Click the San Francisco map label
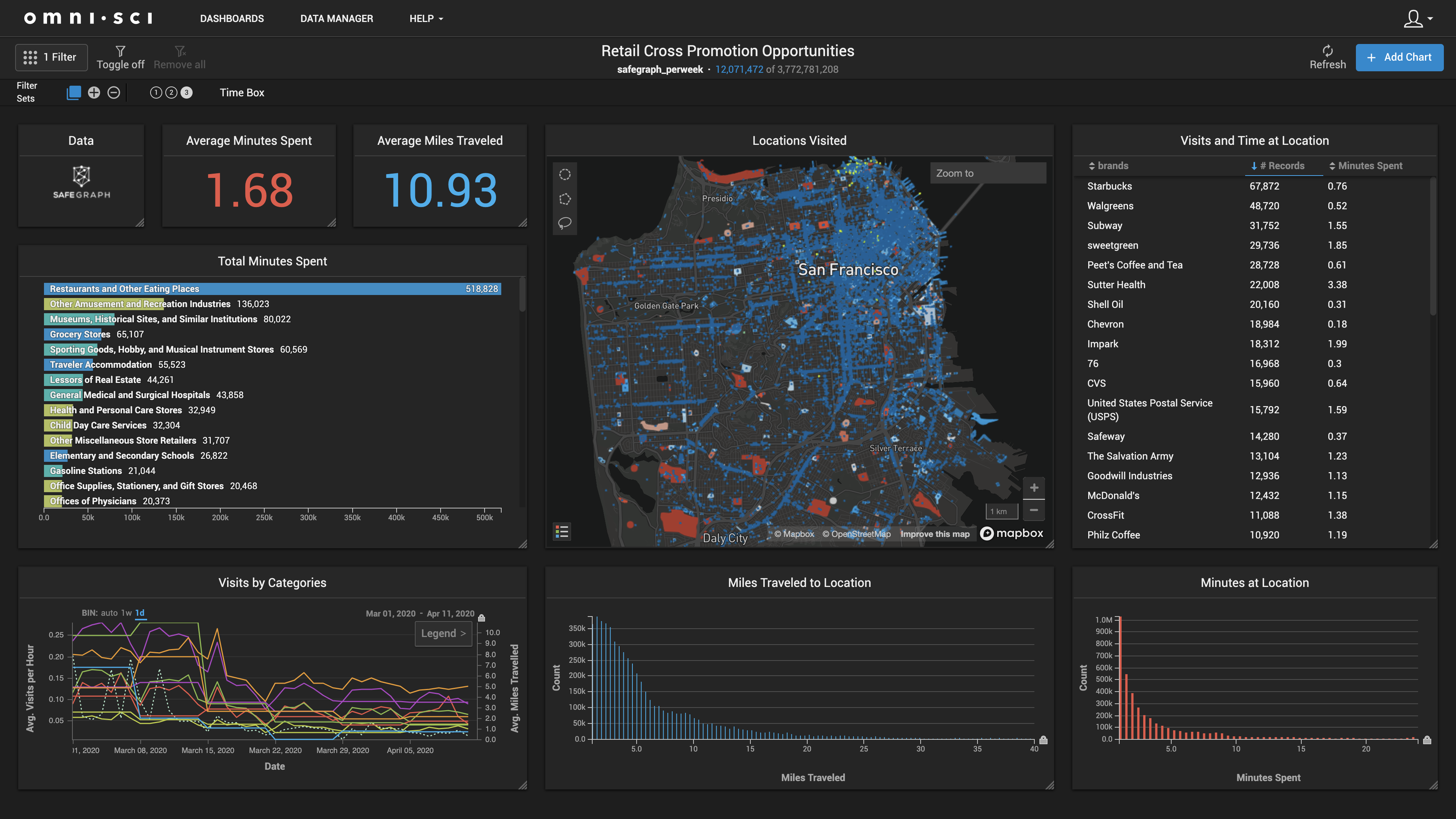 click(x=848, y=270)
